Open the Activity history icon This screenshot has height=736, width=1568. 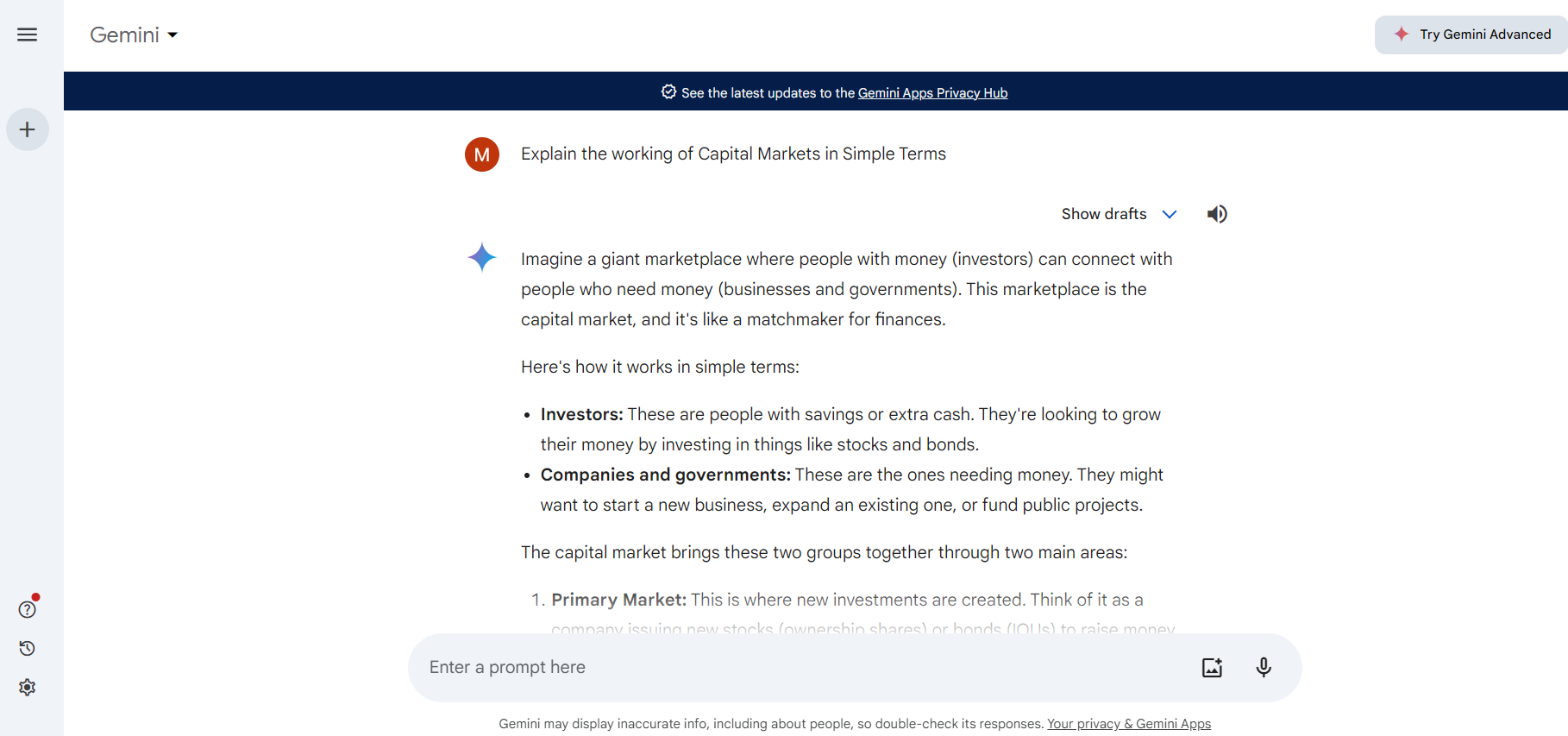coord(28,648)
